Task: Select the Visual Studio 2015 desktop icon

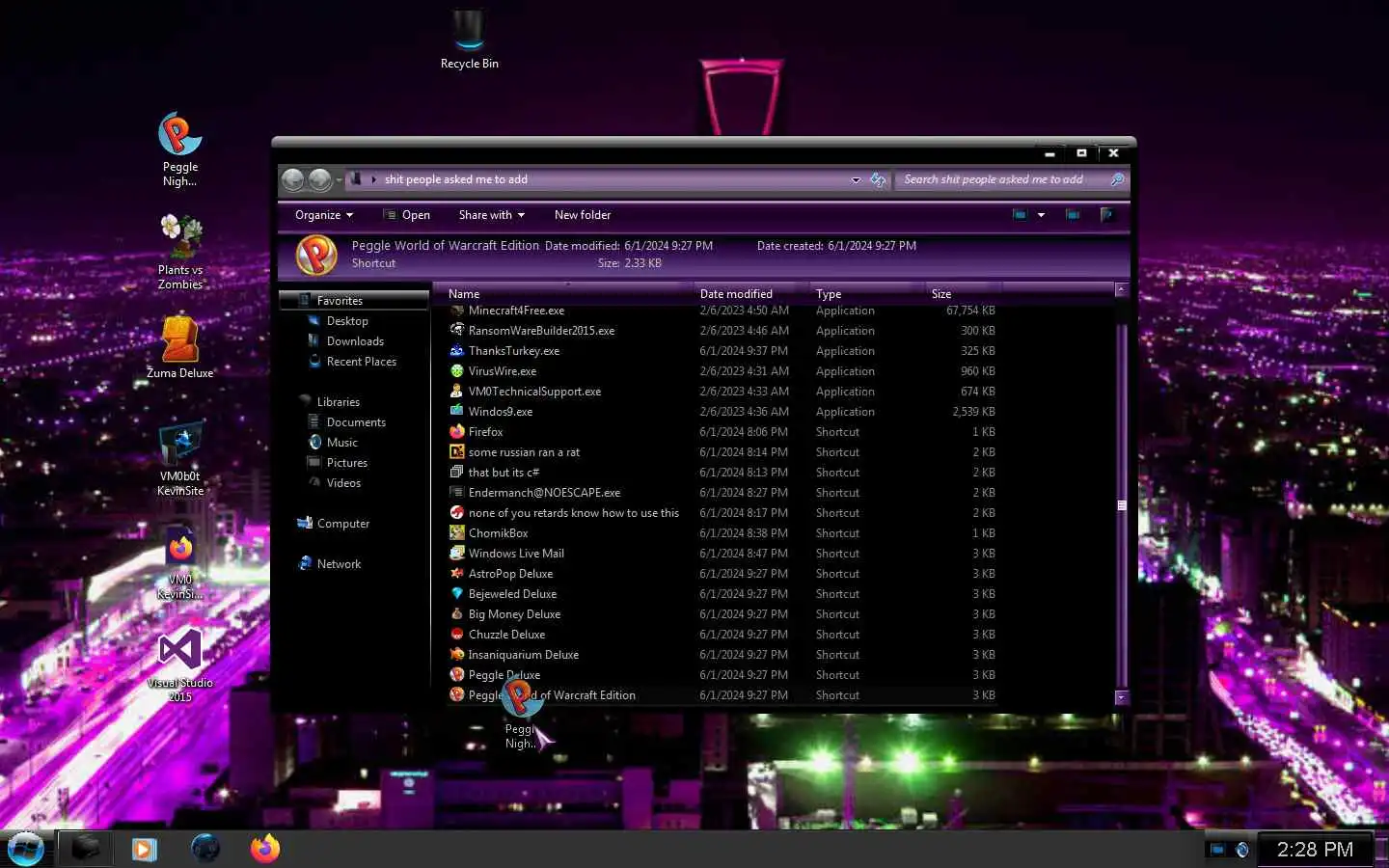Action: (180, 665)
